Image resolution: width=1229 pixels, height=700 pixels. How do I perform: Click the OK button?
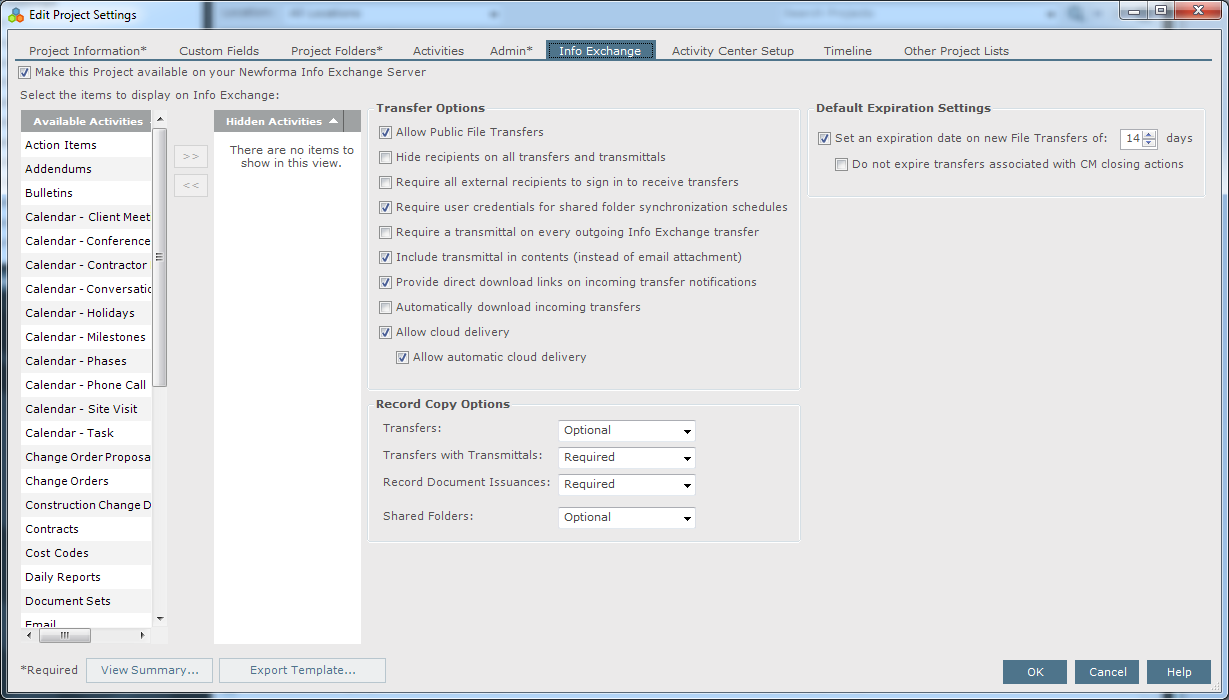pos(1035,672)
